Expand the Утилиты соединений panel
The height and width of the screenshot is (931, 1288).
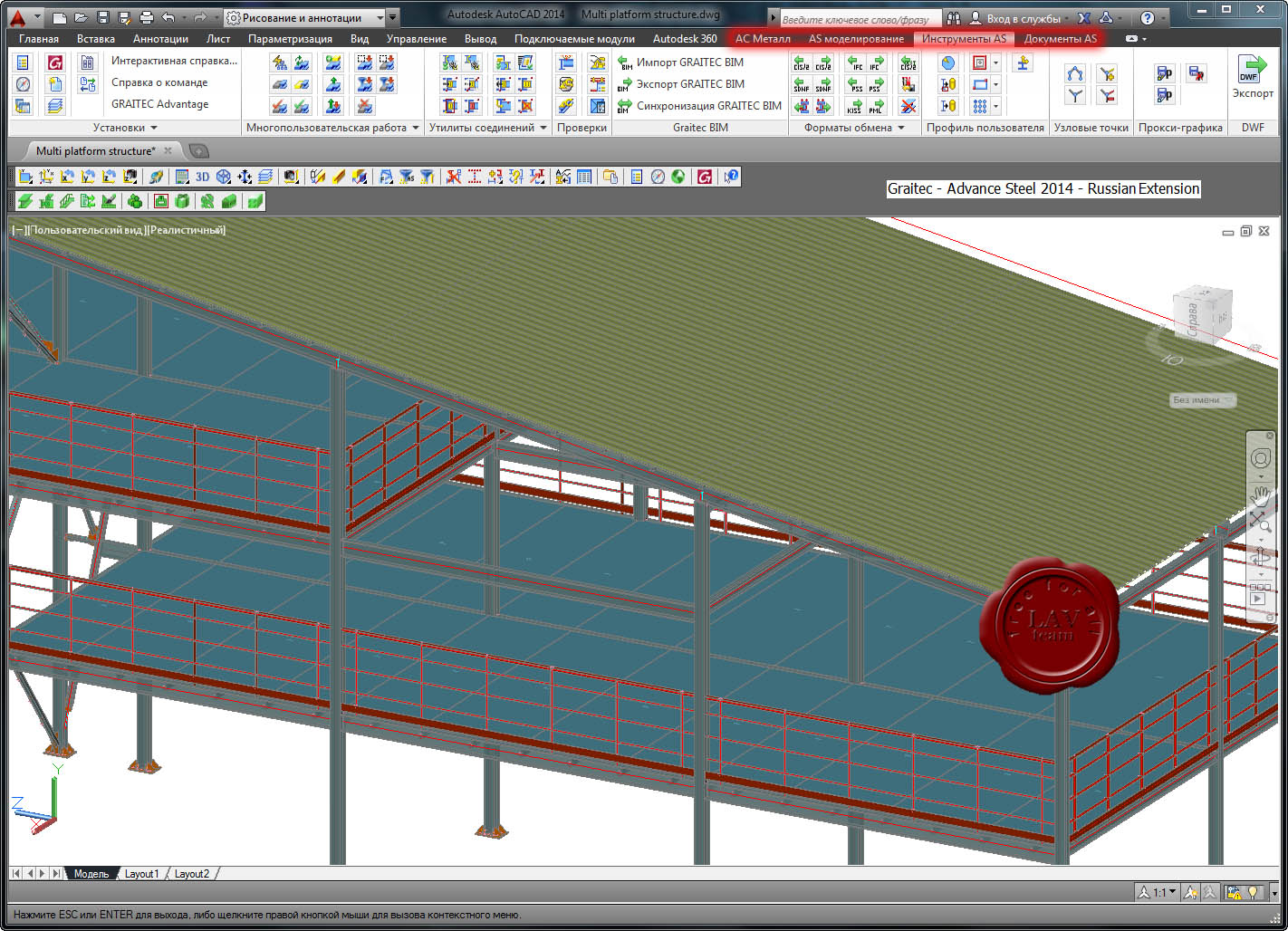pyautogui.click(x=543, y=128)
